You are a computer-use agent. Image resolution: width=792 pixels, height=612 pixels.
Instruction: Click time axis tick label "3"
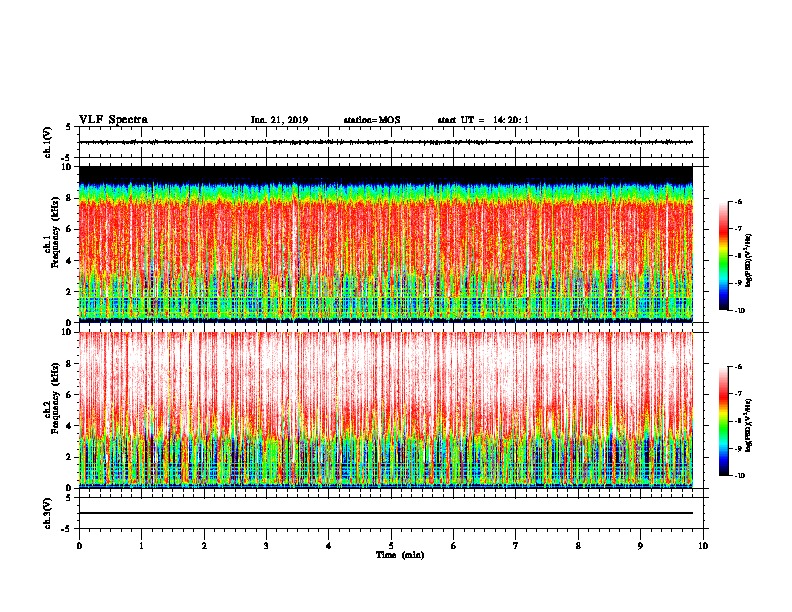(266, 546)
